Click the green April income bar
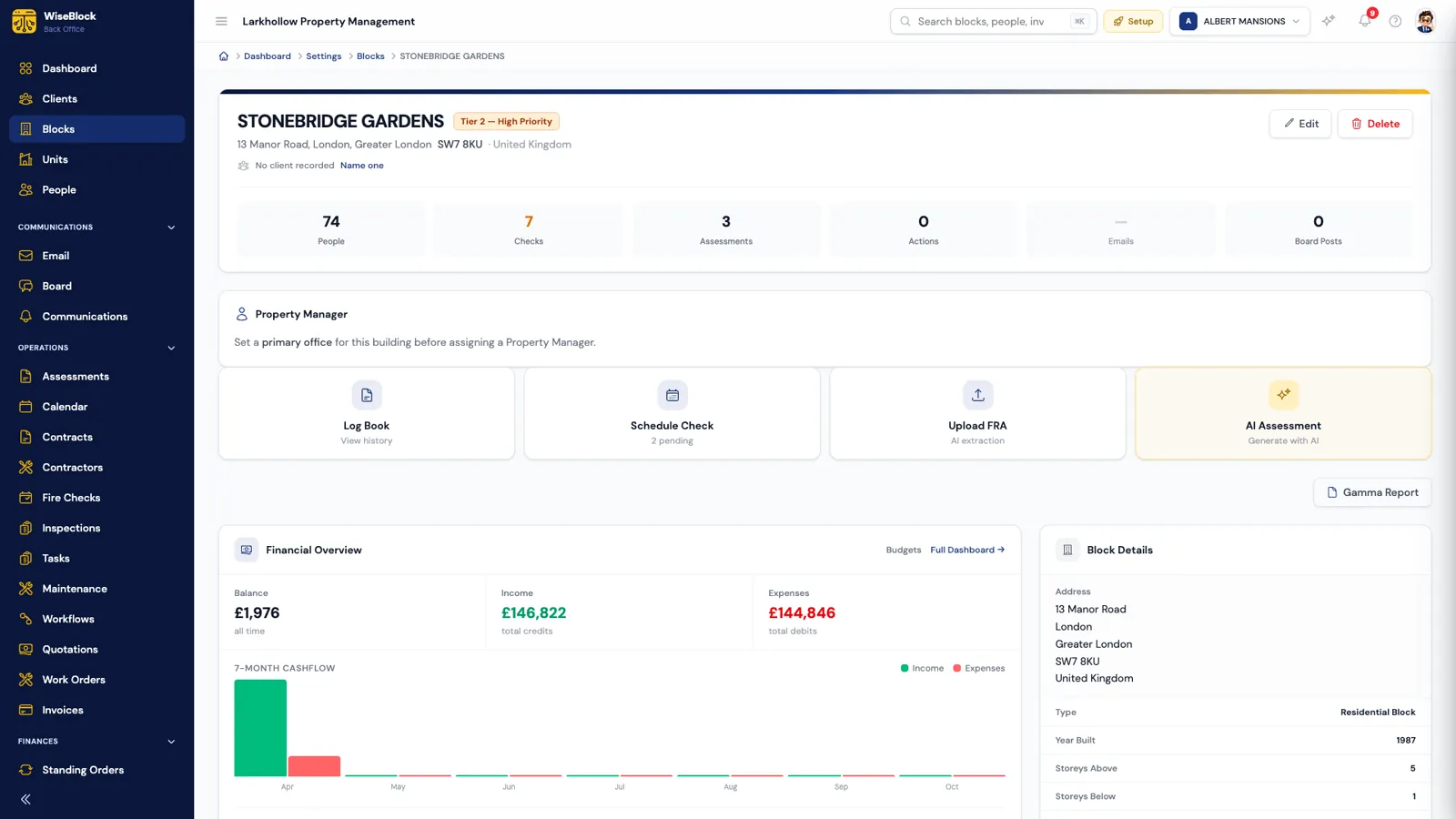The image size is (1456, 819). pyautogui.click(x=260, y=728)
